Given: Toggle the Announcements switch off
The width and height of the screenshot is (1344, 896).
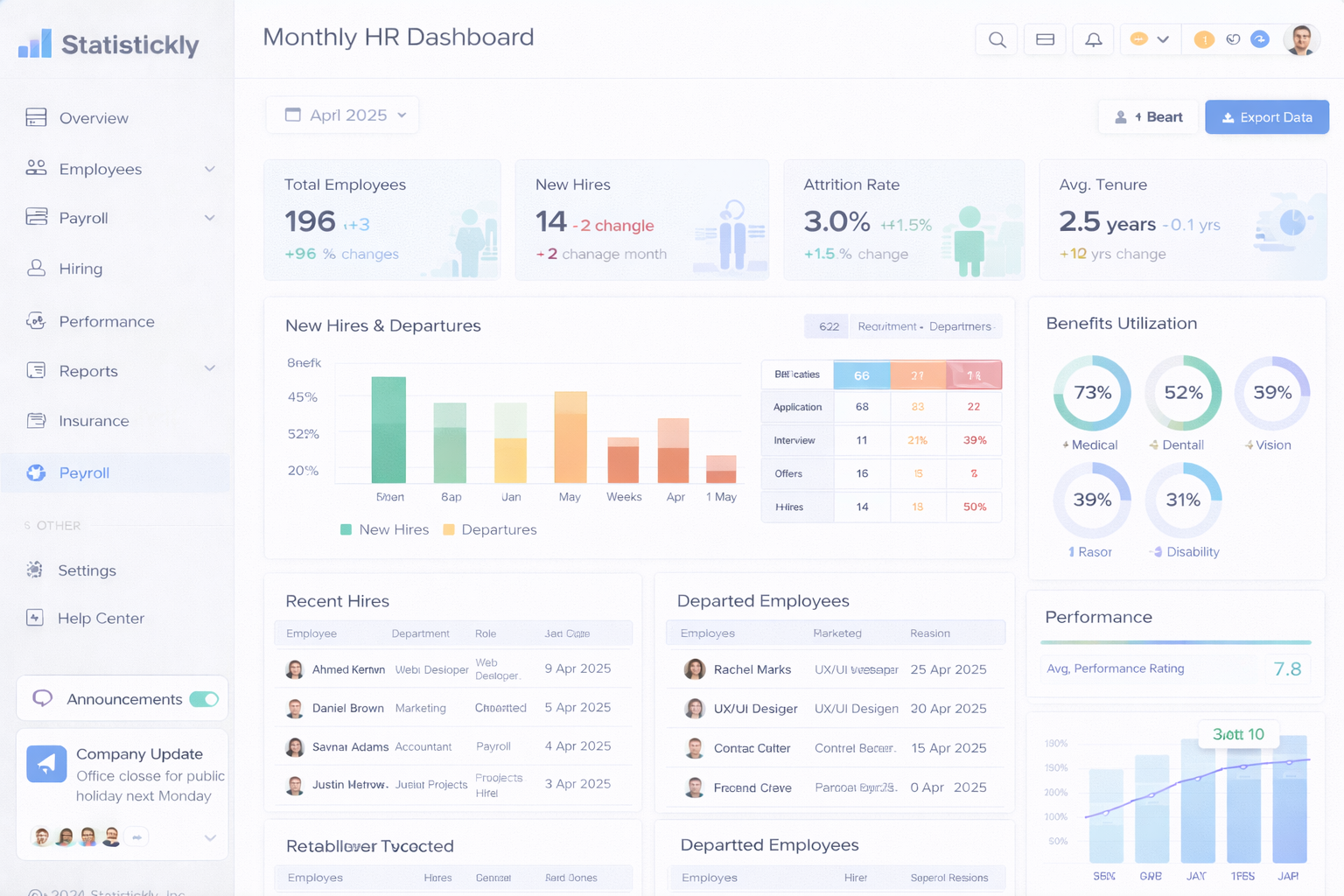Looking at the screenshot, I should click(x=203, y=698).
